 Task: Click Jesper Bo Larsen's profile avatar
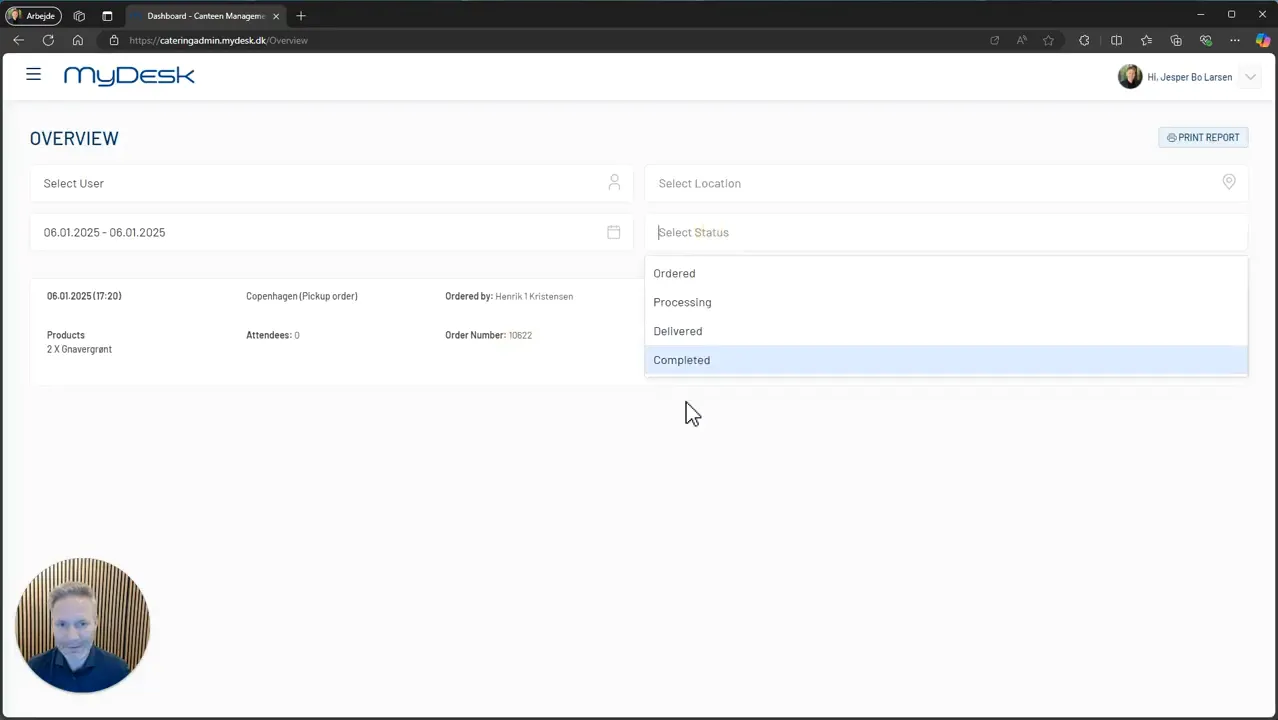pyautogui.click(x=1130, y=77)
